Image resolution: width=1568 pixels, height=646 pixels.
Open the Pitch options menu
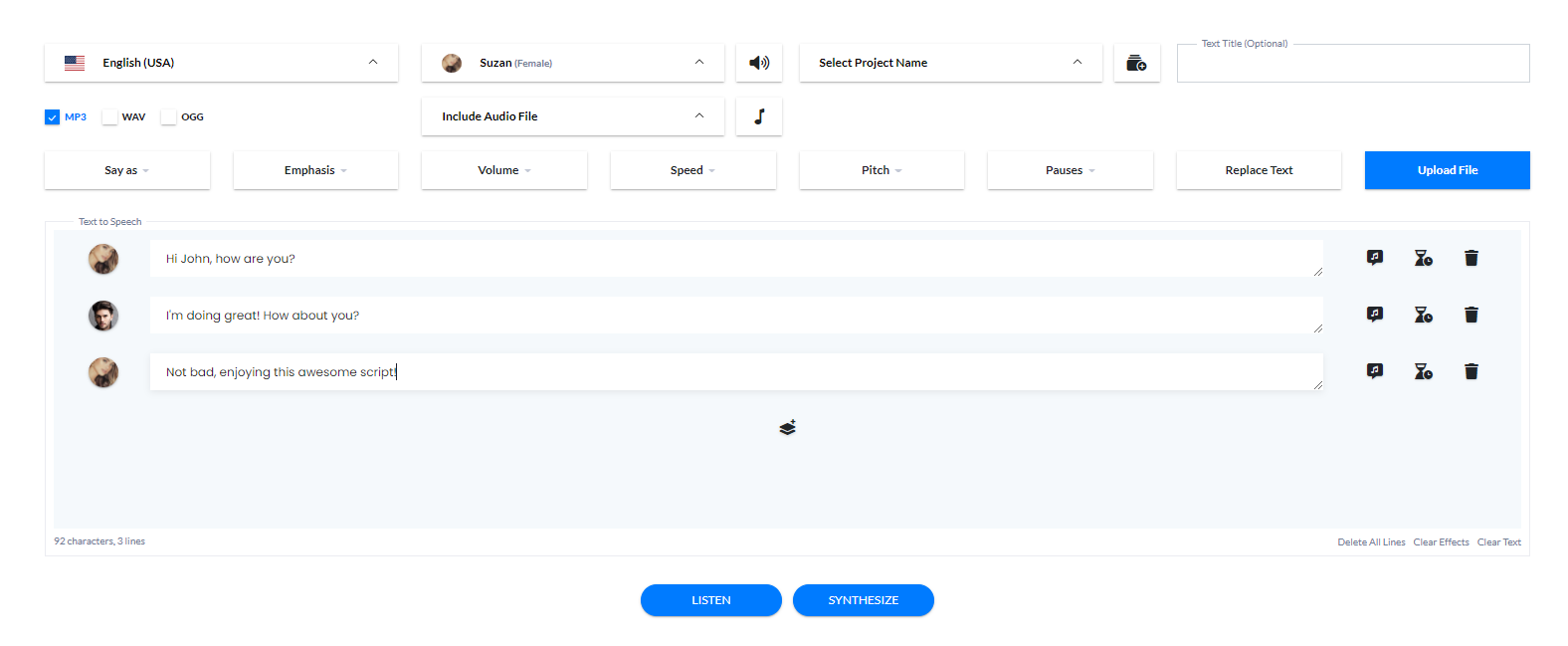click(881, 170)
